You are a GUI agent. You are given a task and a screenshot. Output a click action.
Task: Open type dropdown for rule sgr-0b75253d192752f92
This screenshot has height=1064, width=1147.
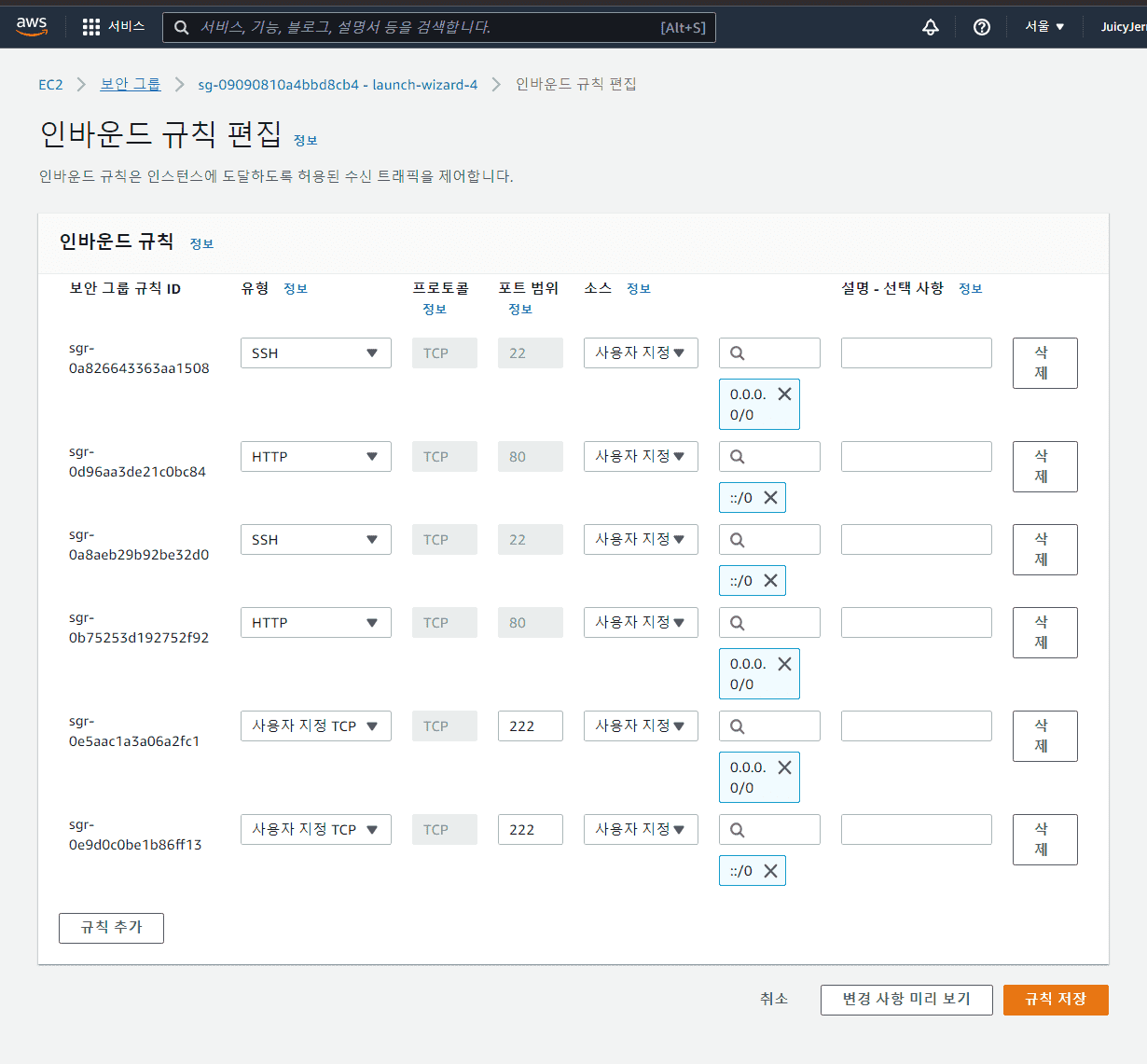pyautogui.click(x=316, y=623)
